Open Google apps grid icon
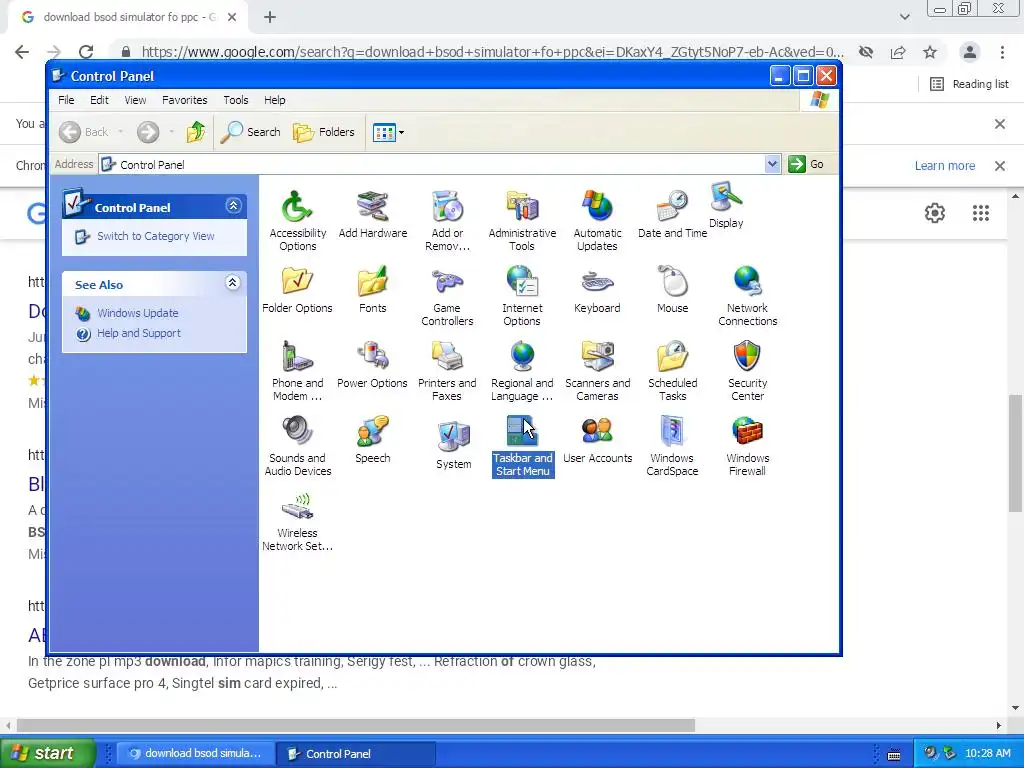 tap(980, 213)
